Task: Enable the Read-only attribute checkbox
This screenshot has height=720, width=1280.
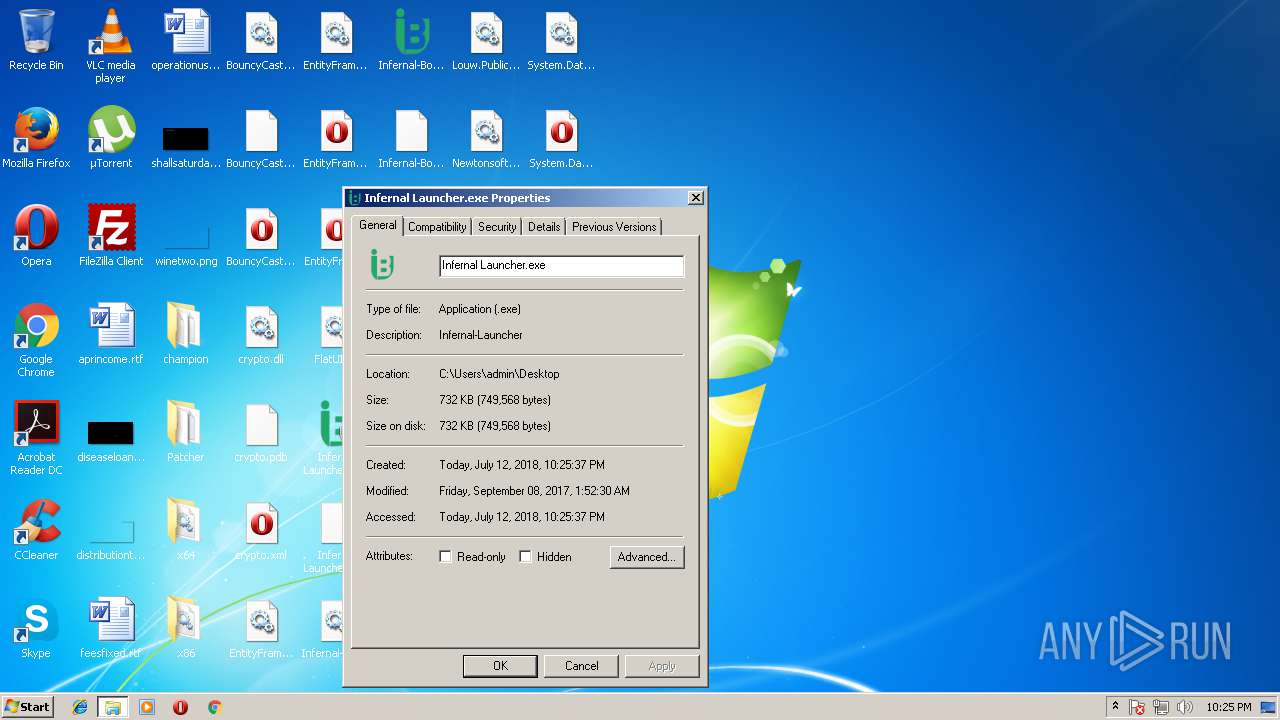Action: click(446, 557)
